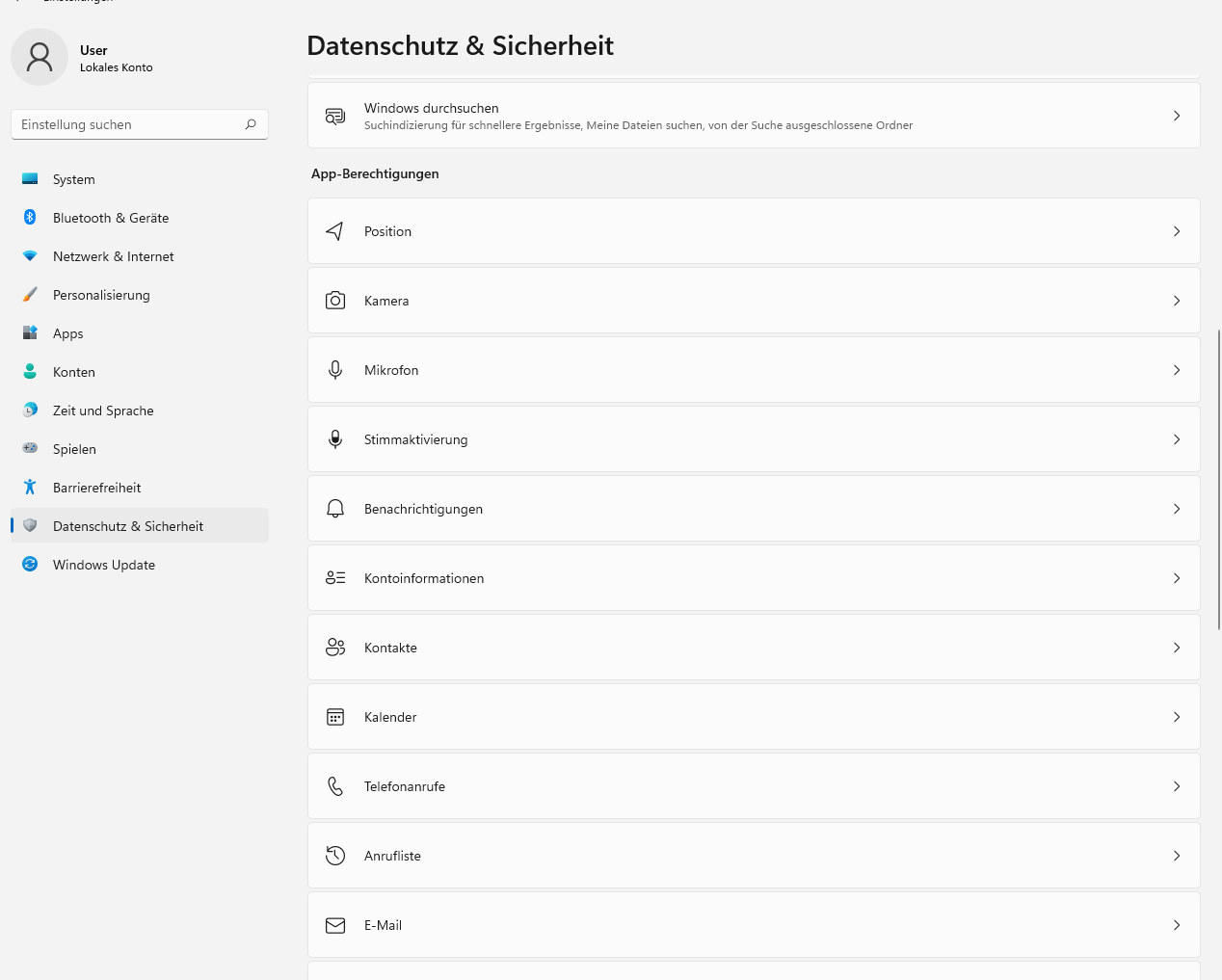Click the Mikrofon microphone icon

(335, 370)
